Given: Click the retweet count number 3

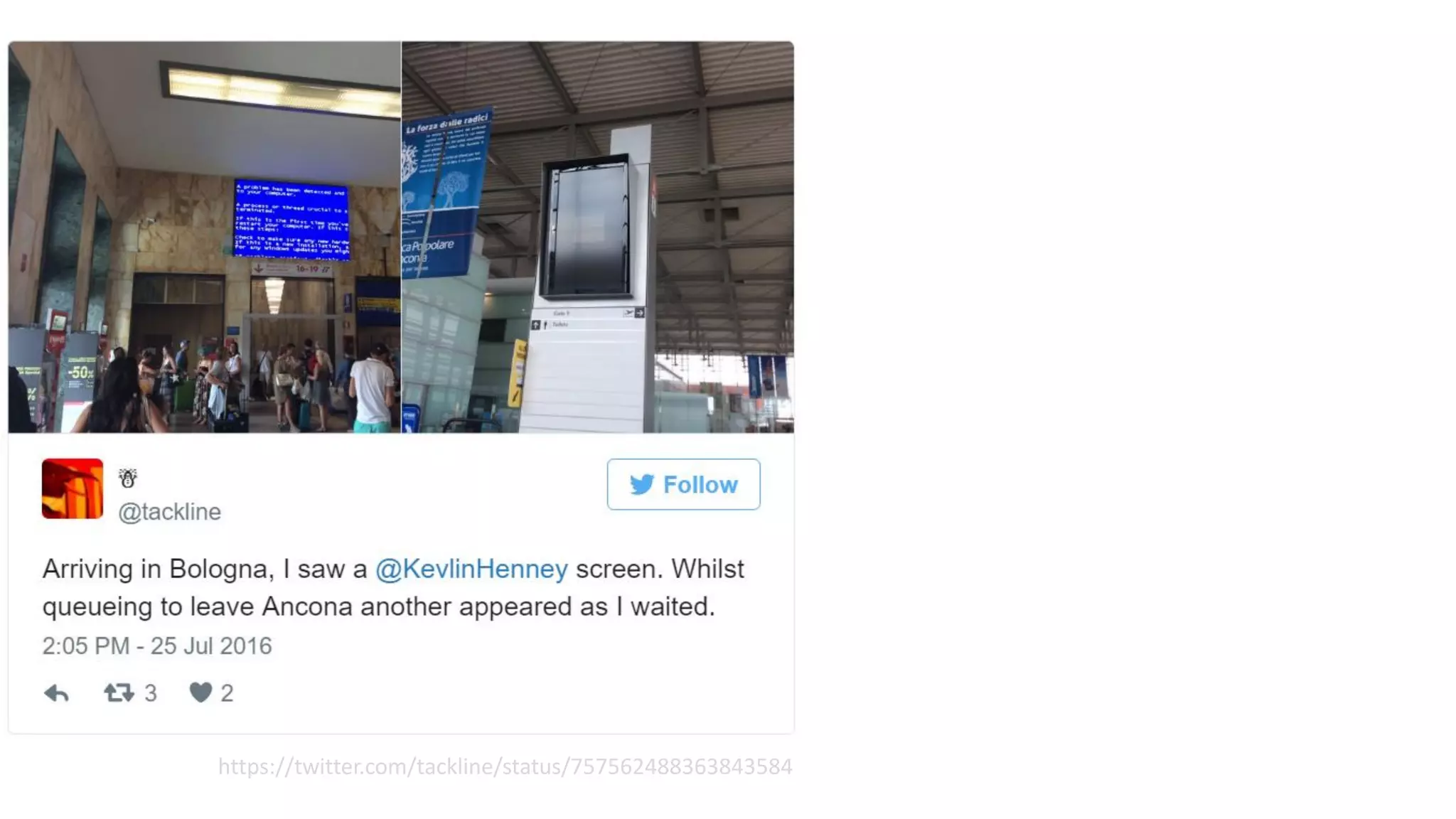Looking at the screenshot, I should (x=151, y=693).
